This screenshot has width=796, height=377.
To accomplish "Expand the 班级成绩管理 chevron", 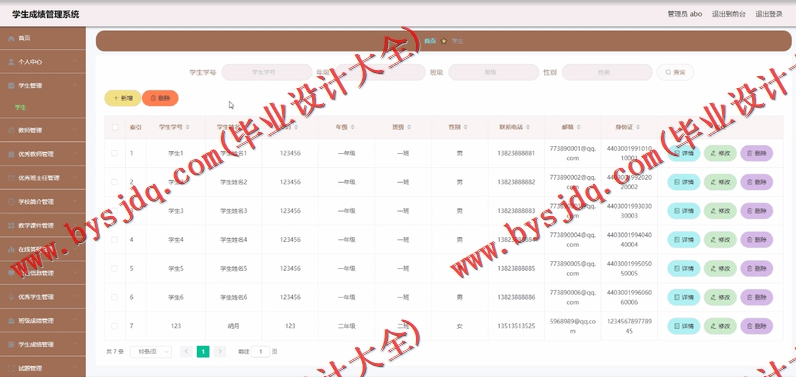I will pos(75,321).
